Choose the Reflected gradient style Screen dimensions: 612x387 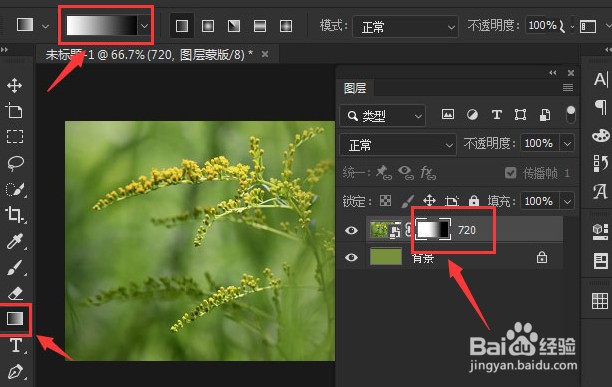coord(260,26)
